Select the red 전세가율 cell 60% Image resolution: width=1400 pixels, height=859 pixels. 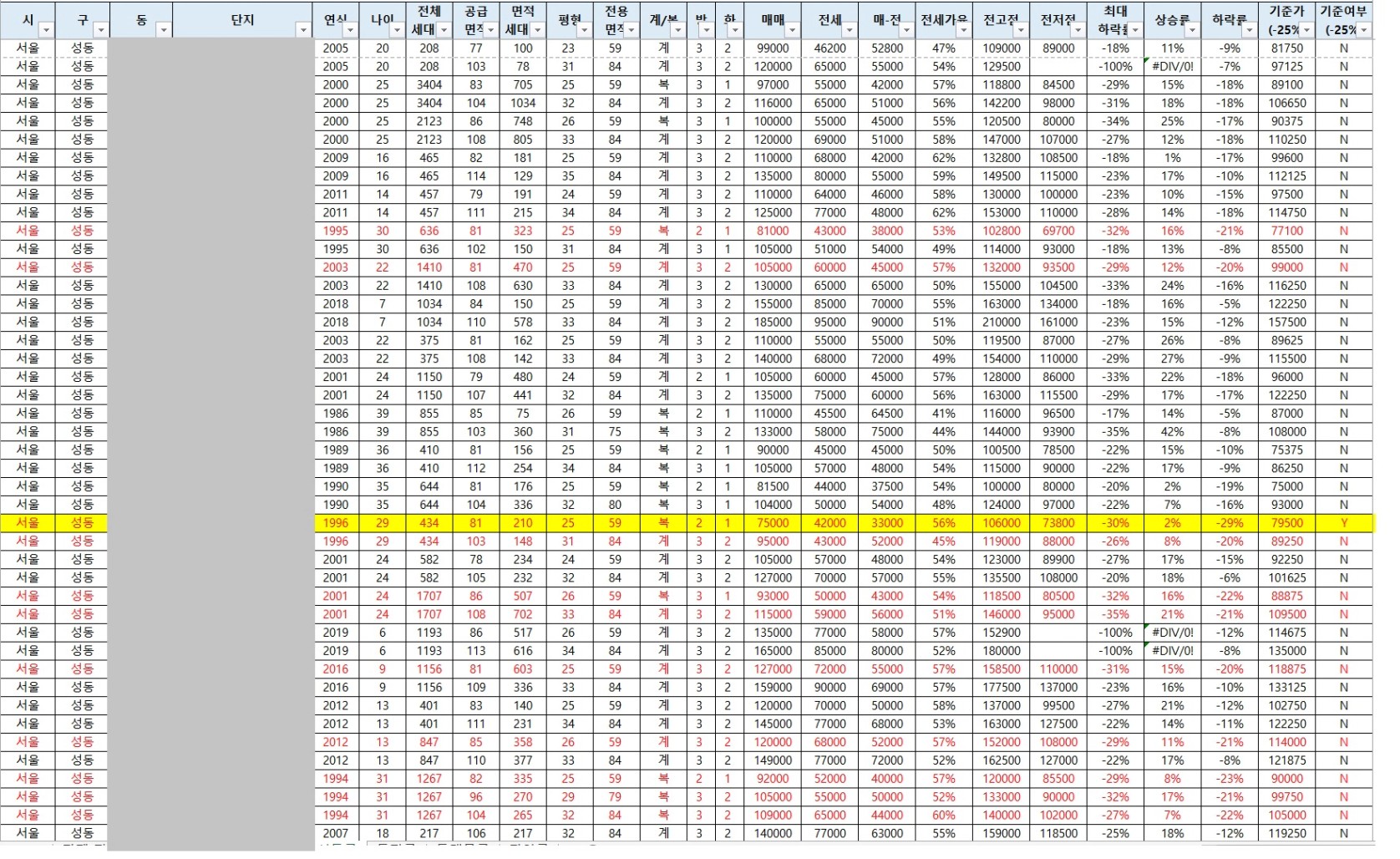tap(944, 816)
